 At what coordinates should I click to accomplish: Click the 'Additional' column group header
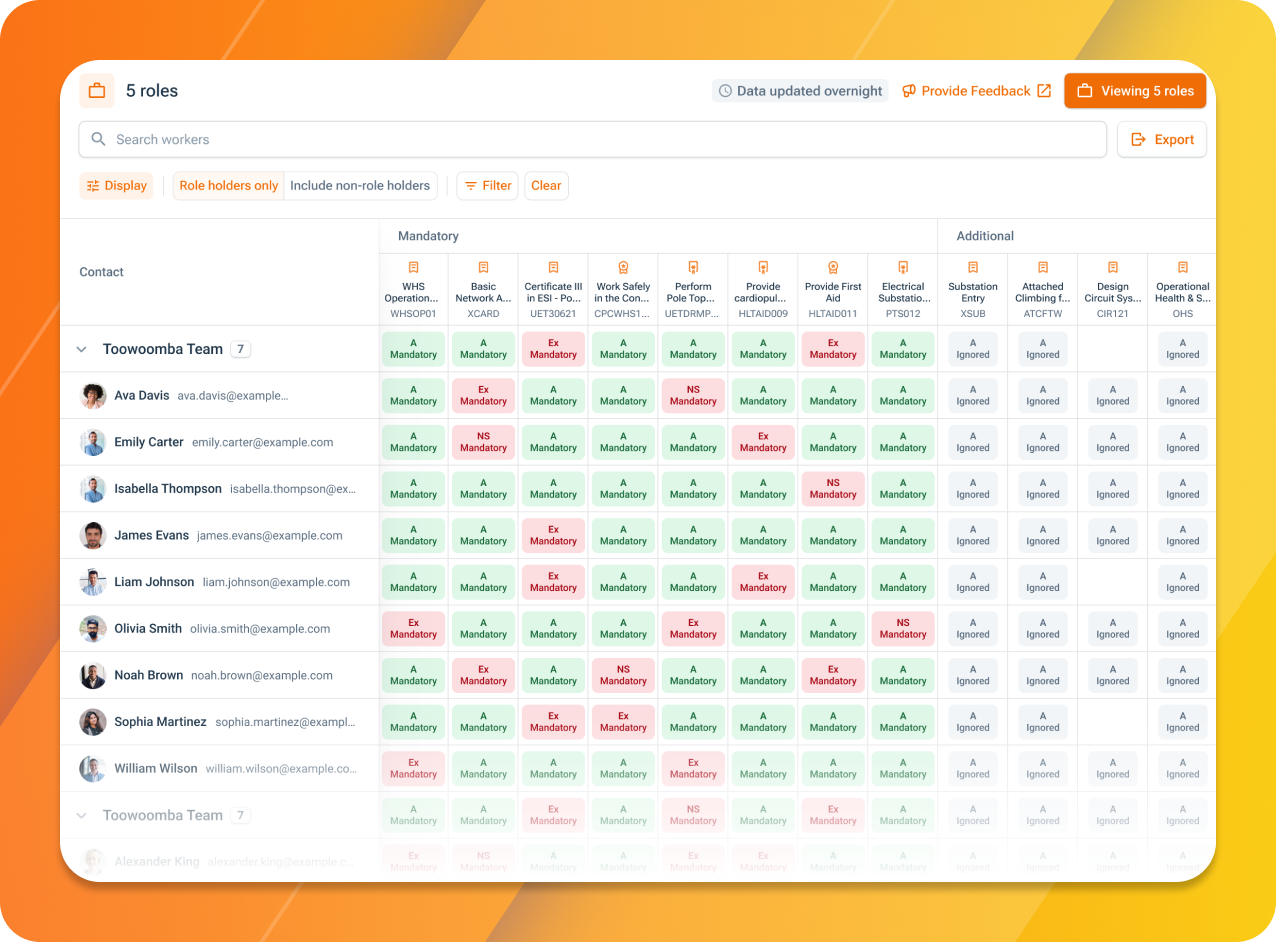(985, 236)
